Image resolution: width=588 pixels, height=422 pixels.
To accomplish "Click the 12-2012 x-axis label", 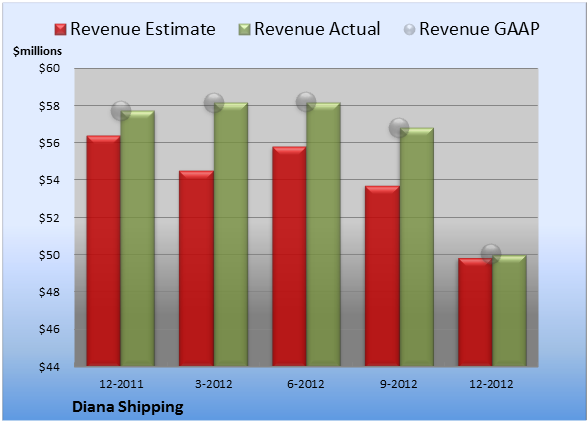I will click(491, 384).
